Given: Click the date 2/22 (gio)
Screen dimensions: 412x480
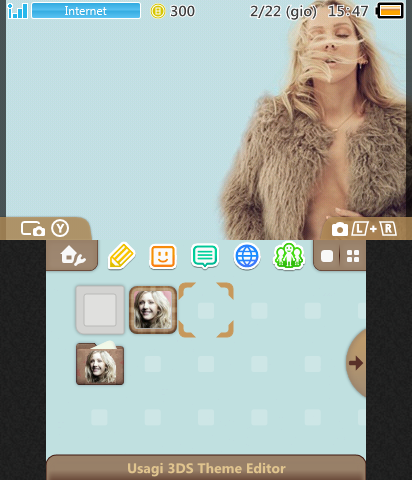Looking at the screenshot, I should coord(283,12).
